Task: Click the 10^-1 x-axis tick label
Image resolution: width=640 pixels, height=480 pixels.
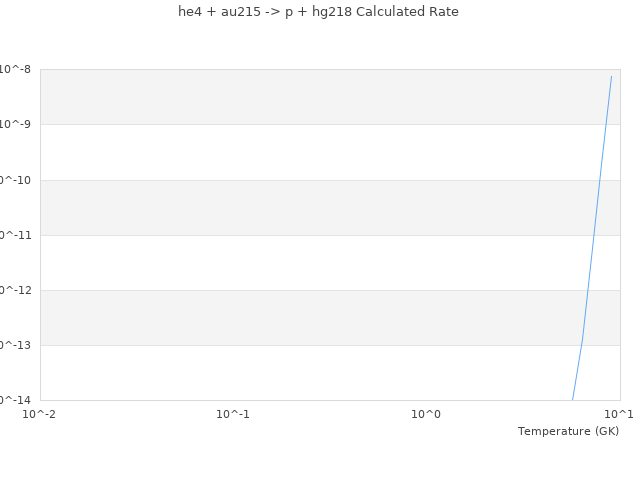Action: (x=233, y=414)
